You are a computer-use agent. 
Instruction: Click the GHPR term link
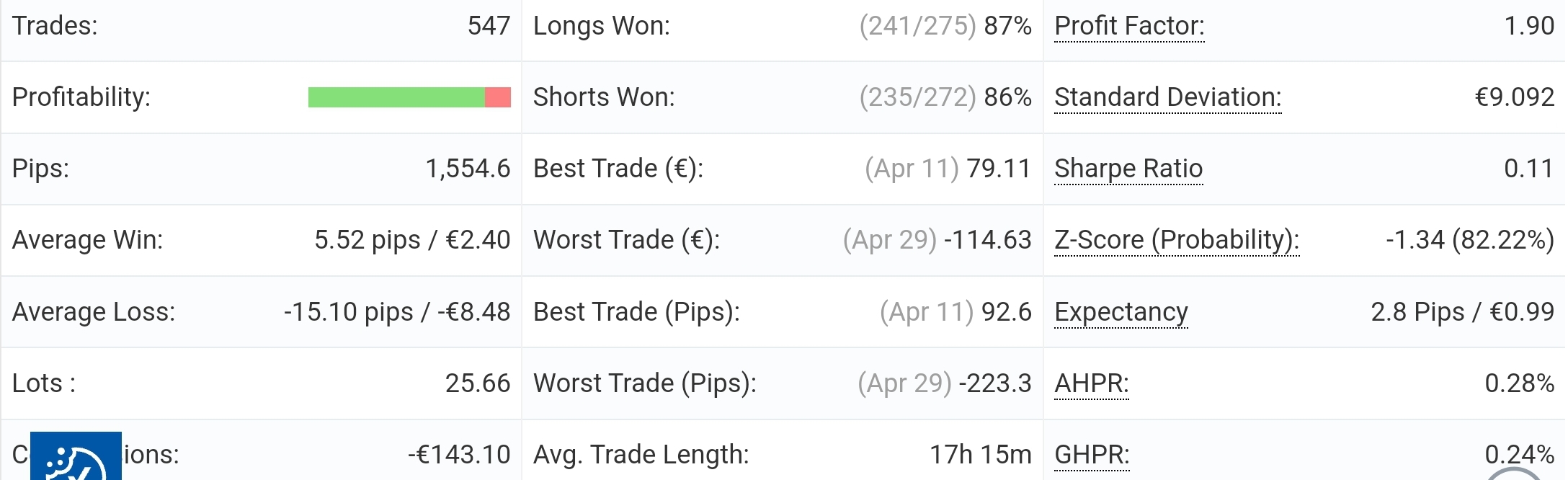point(1092,455)
